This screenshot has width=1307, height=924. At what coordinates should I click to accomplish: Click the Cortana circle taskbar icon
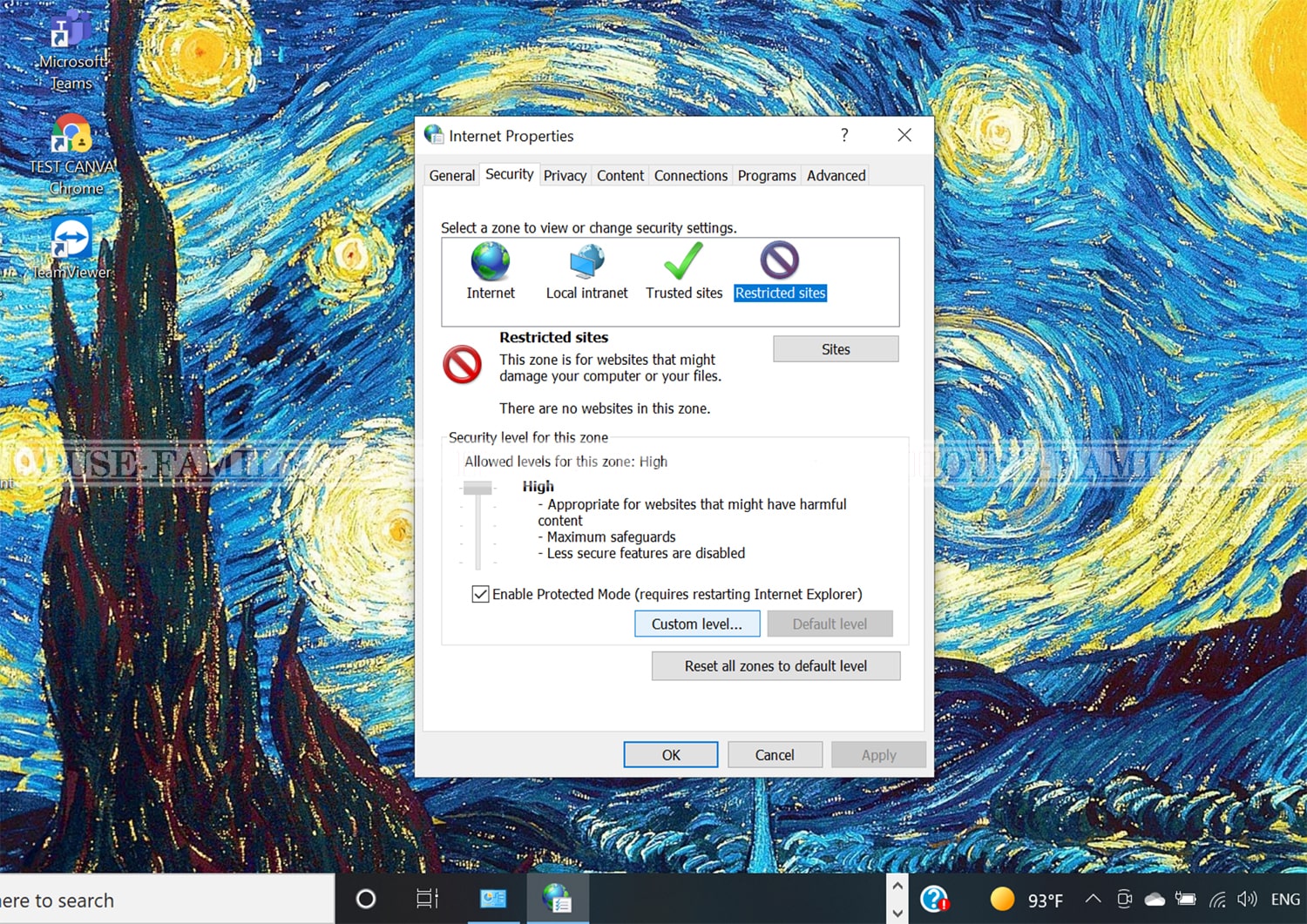click(366, 899)
